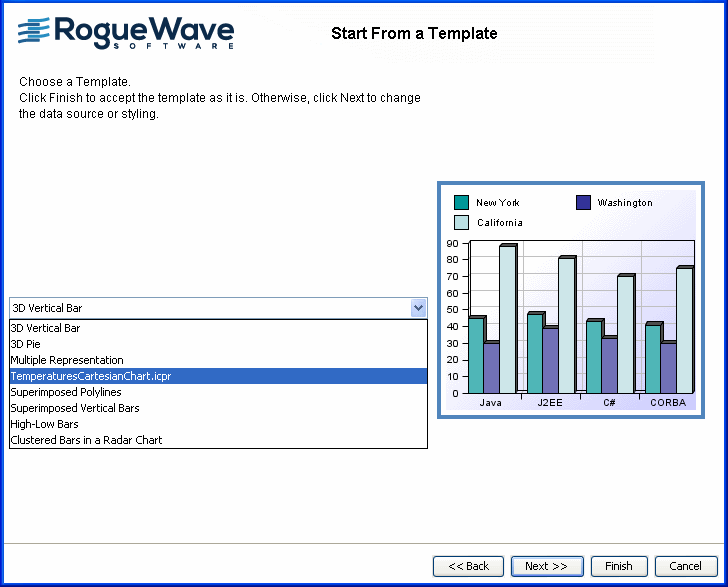Pick TemperaturesCartesianChart.icpr from the list
The image size is (728, 587).
pyautogui.click(x=90, y=376)
